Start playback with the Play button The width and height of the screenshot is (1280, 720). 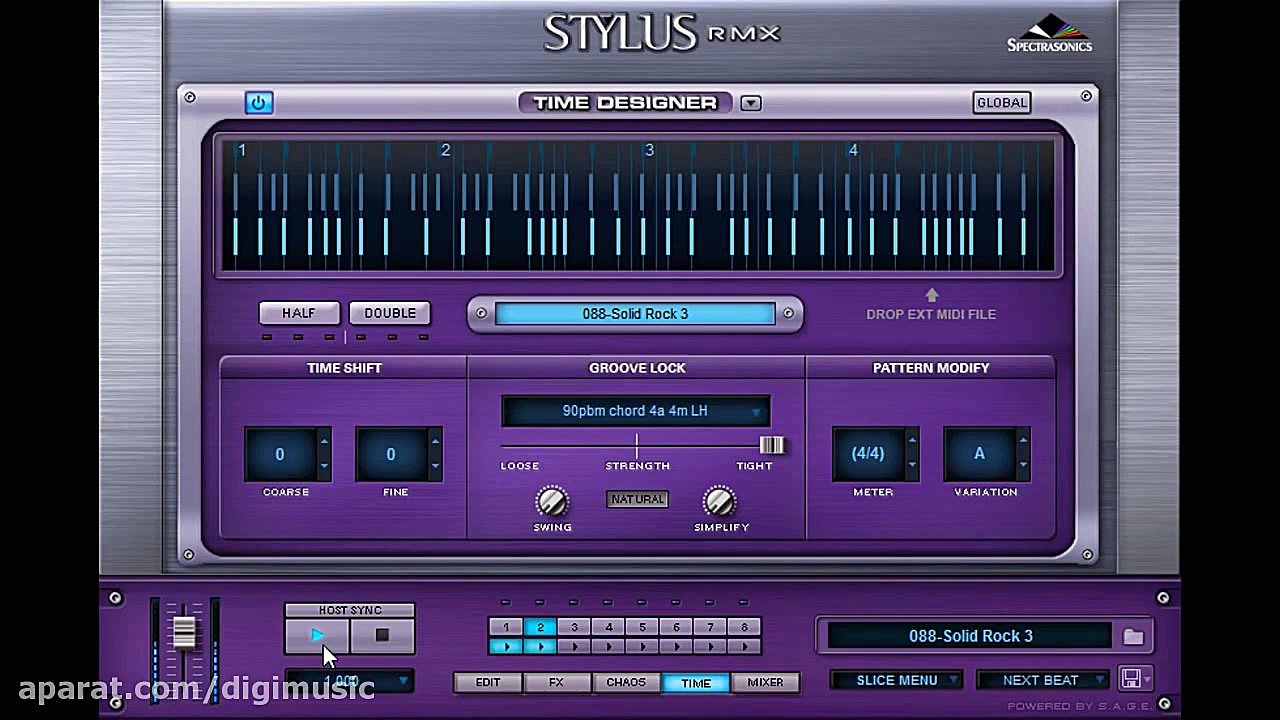317,635
